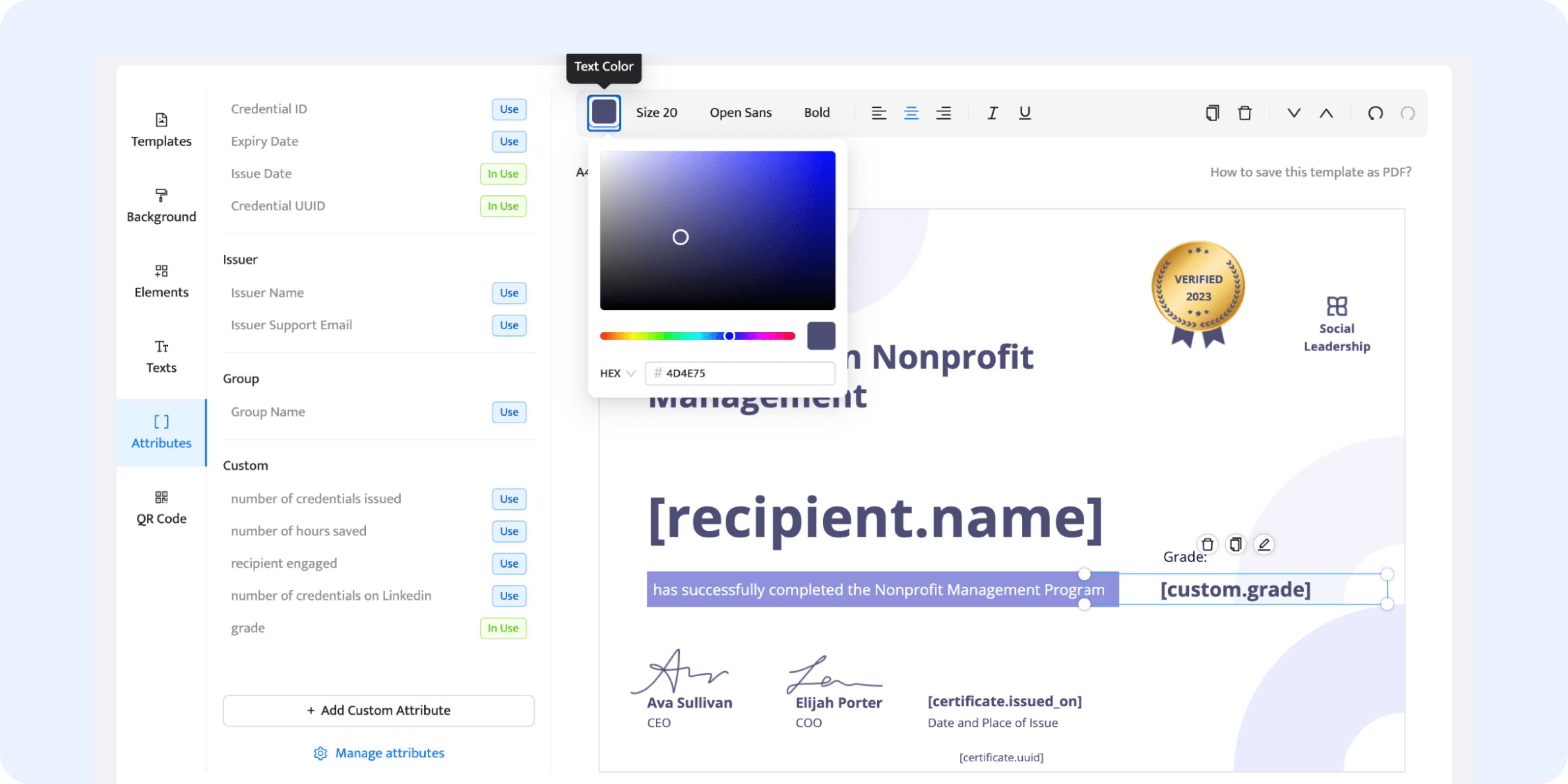Screen dimensions: 1568x784
Task: Select the has successfully completed text line
Action: pyautogui.click(x=878, y=589)
